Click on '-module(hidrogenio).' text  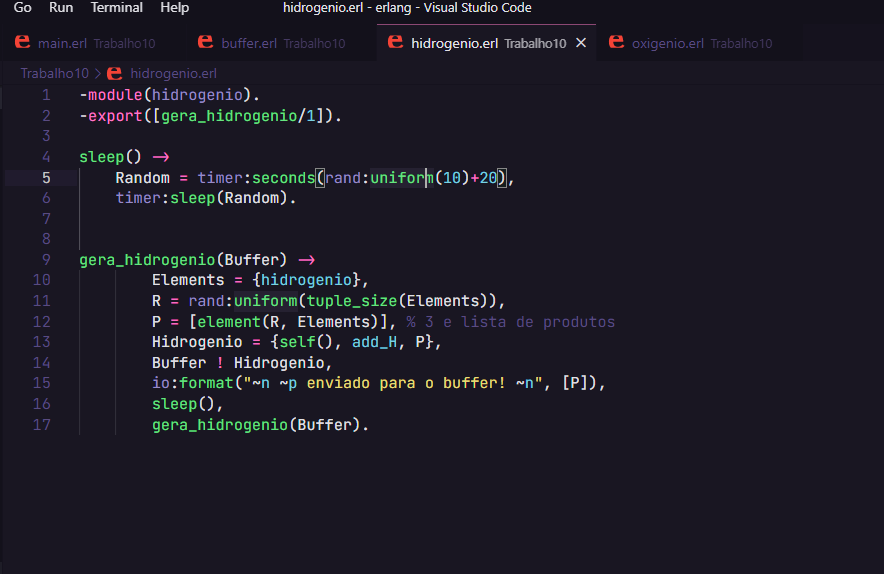169,95
